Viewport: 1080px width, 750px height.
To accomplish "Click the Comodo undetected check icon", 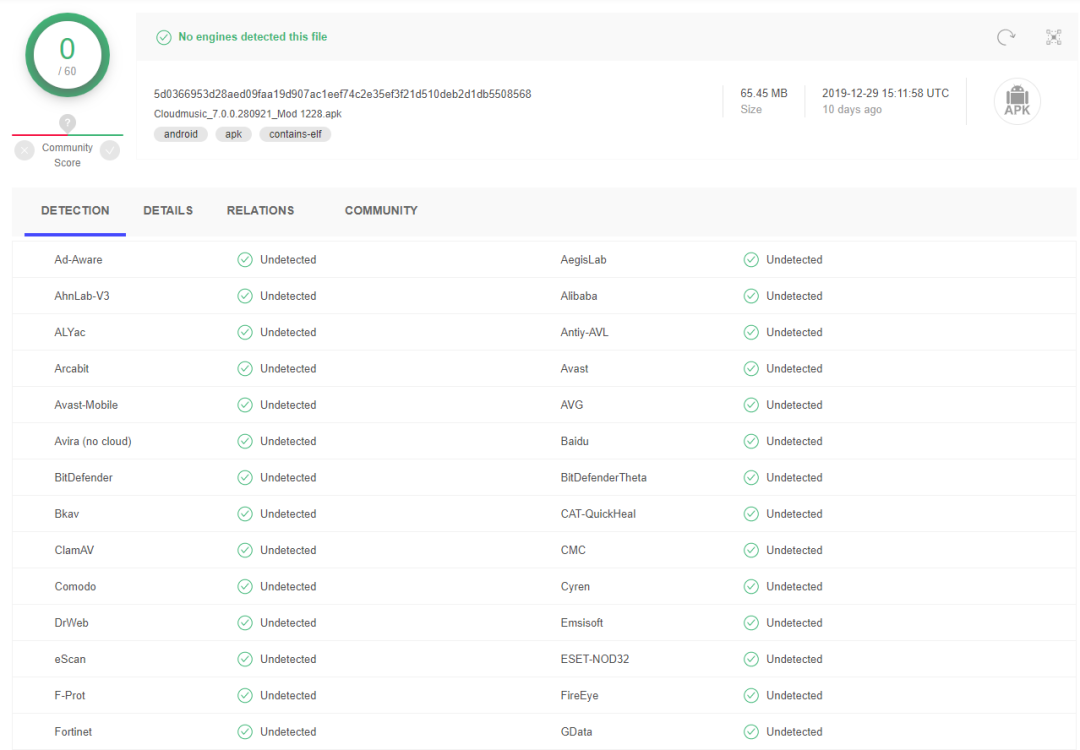I will click(x=245, y=586).
